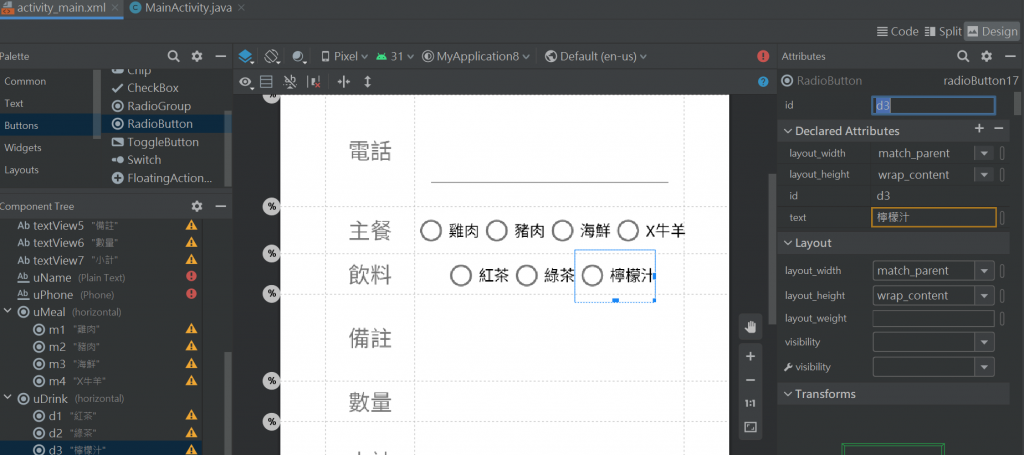The height and width of the screenshot is (455, 1024).
Task: Open the MyApplication8 theme dropdown
Action: [476, 57]
